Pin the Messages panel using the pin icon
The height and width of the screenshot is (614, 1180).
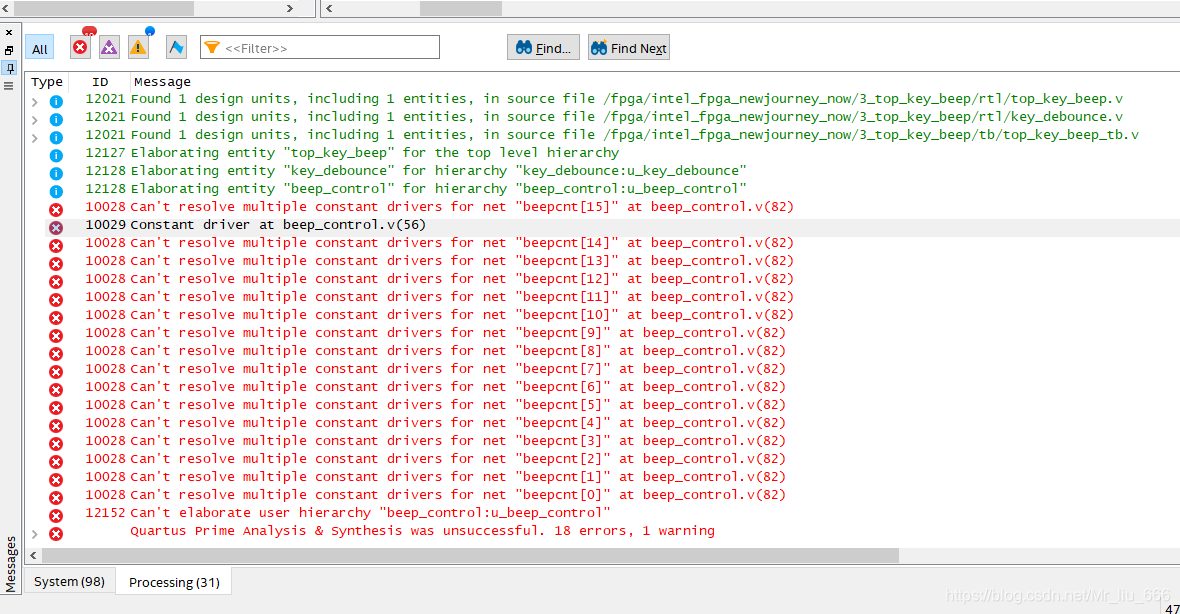tap(10, 69)
